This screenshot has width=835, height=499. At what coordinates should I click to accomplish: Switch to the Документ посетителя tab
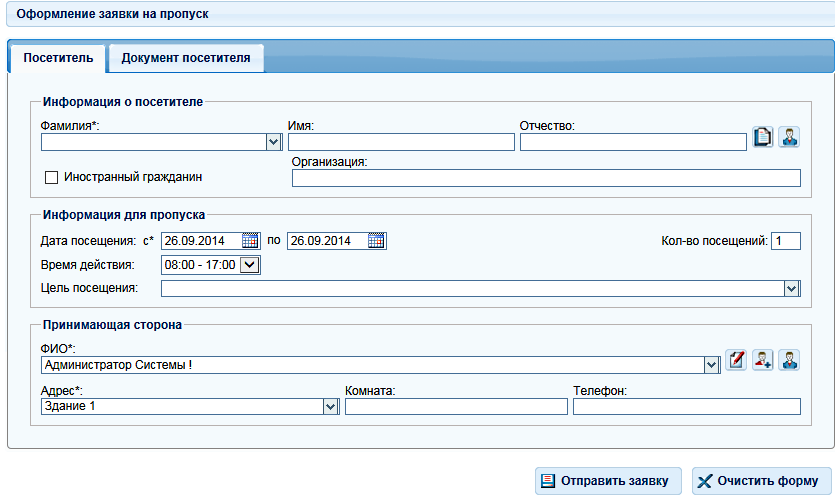(186, 58)
